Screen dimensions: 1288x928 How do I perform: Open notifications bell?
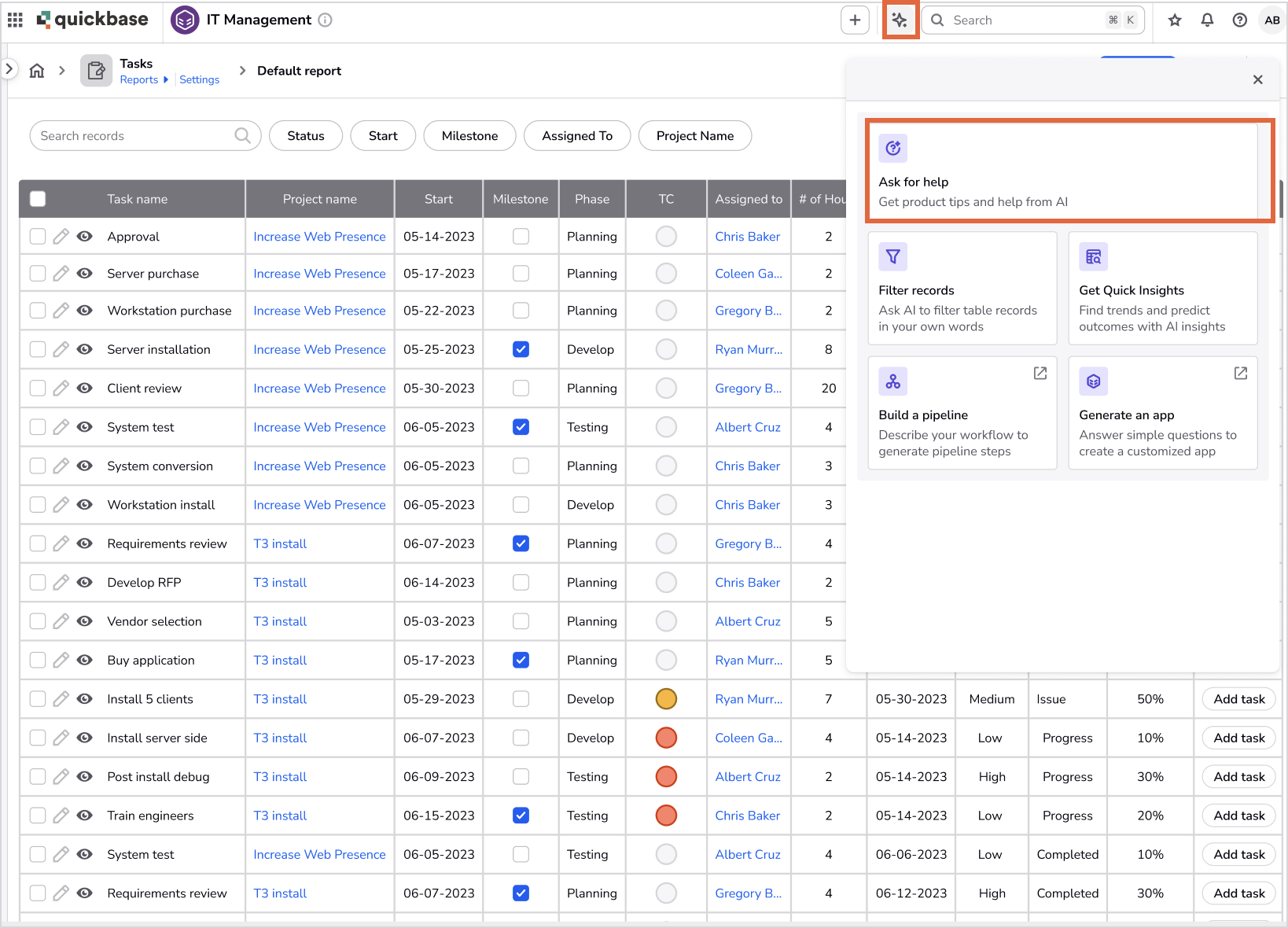pyautogui.click(x=1207, y=20)
